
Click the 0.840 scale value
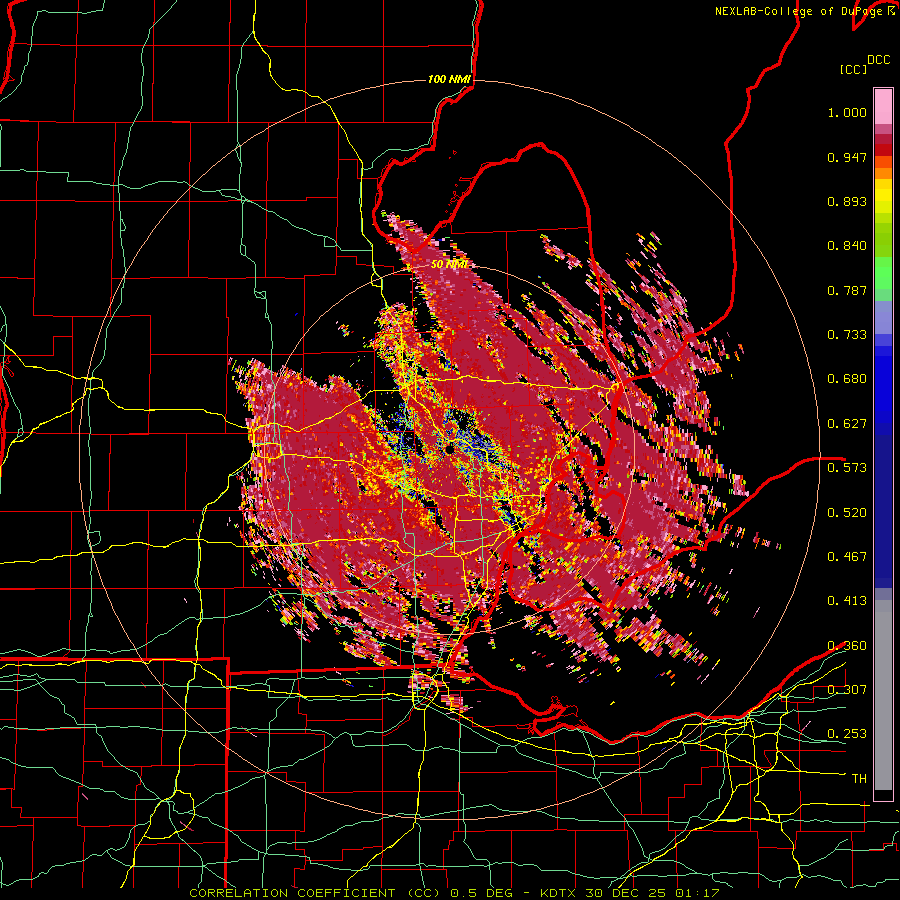(x=847, y=246)
